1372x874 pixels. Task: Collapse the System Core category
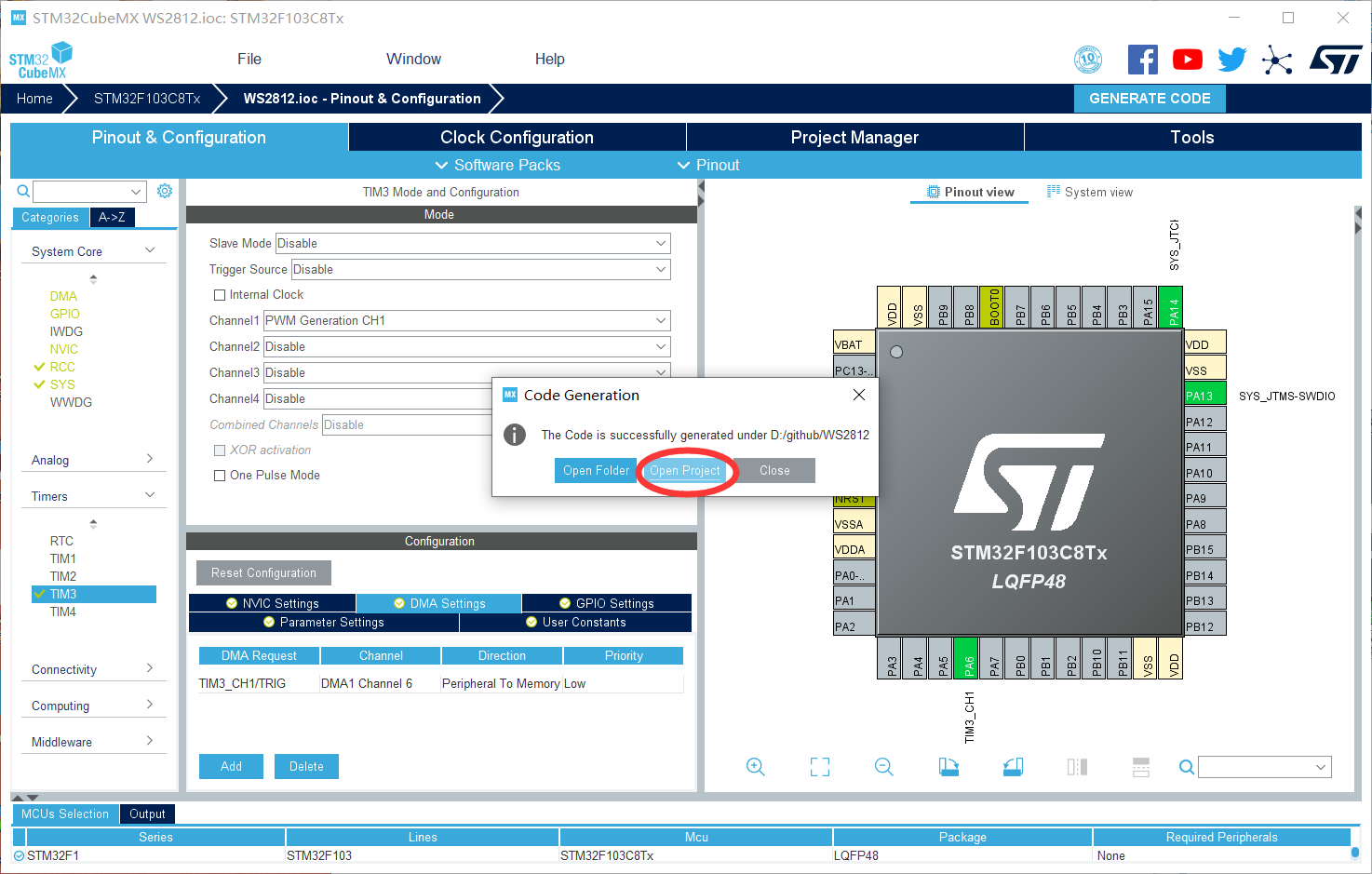pos(93,251)
